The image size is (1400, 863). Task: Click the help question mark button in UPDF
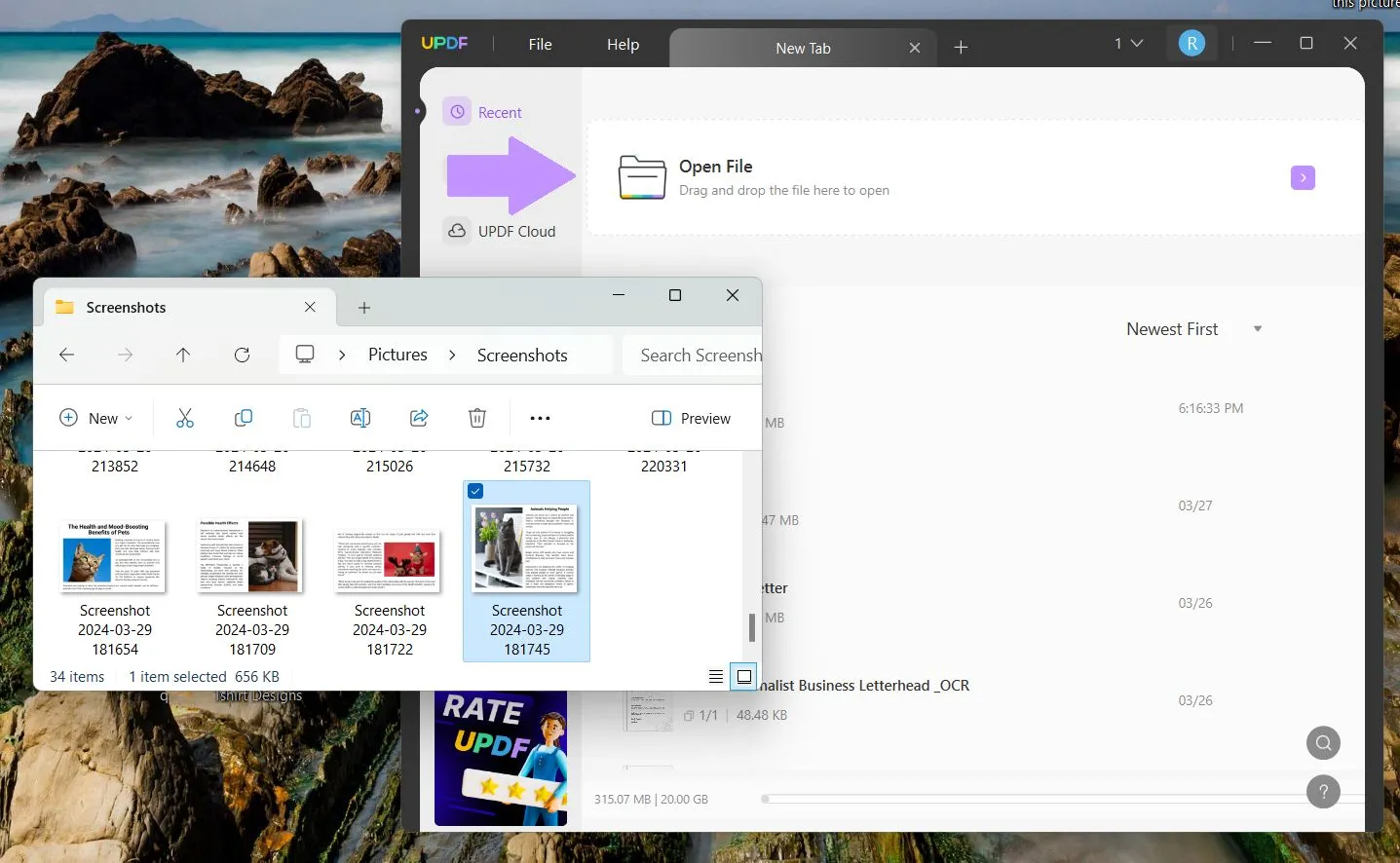[x=1323, y=792]
